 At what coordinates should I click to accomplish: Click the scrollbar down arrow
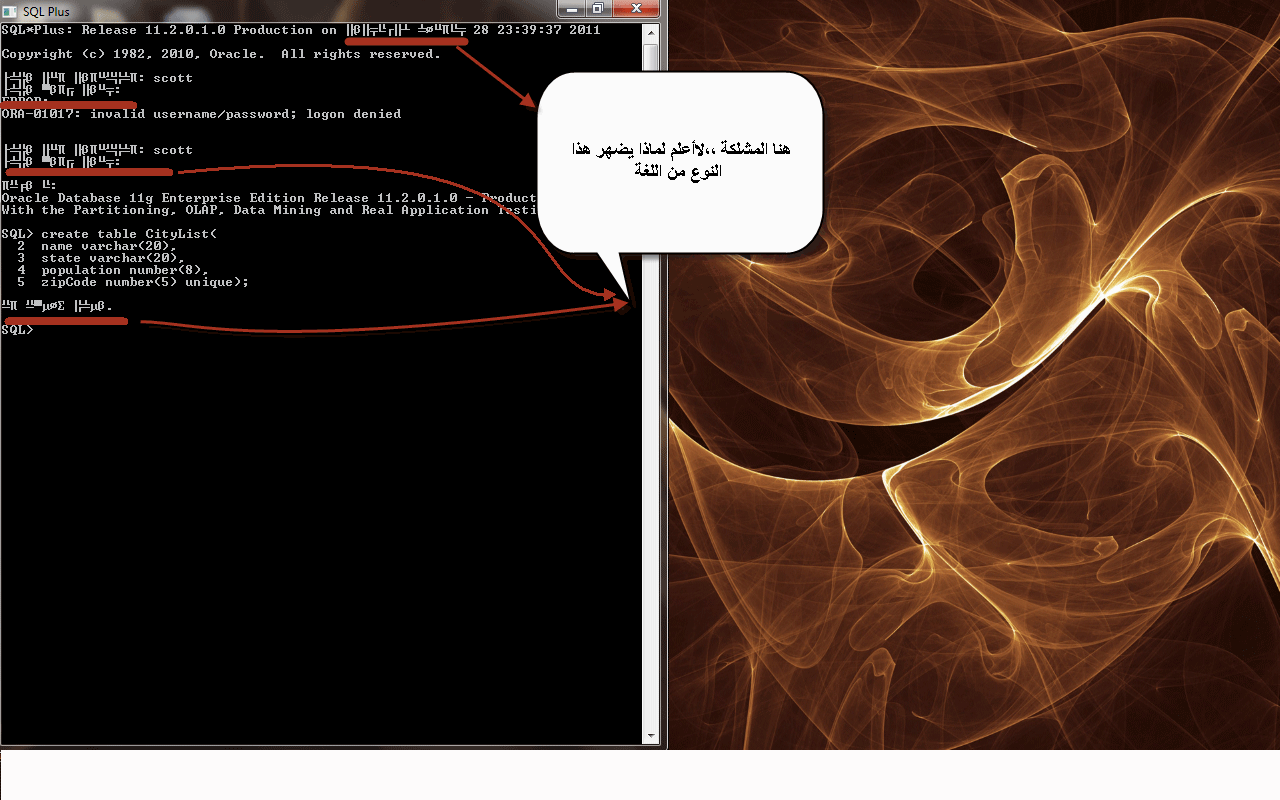pos(651,734)
